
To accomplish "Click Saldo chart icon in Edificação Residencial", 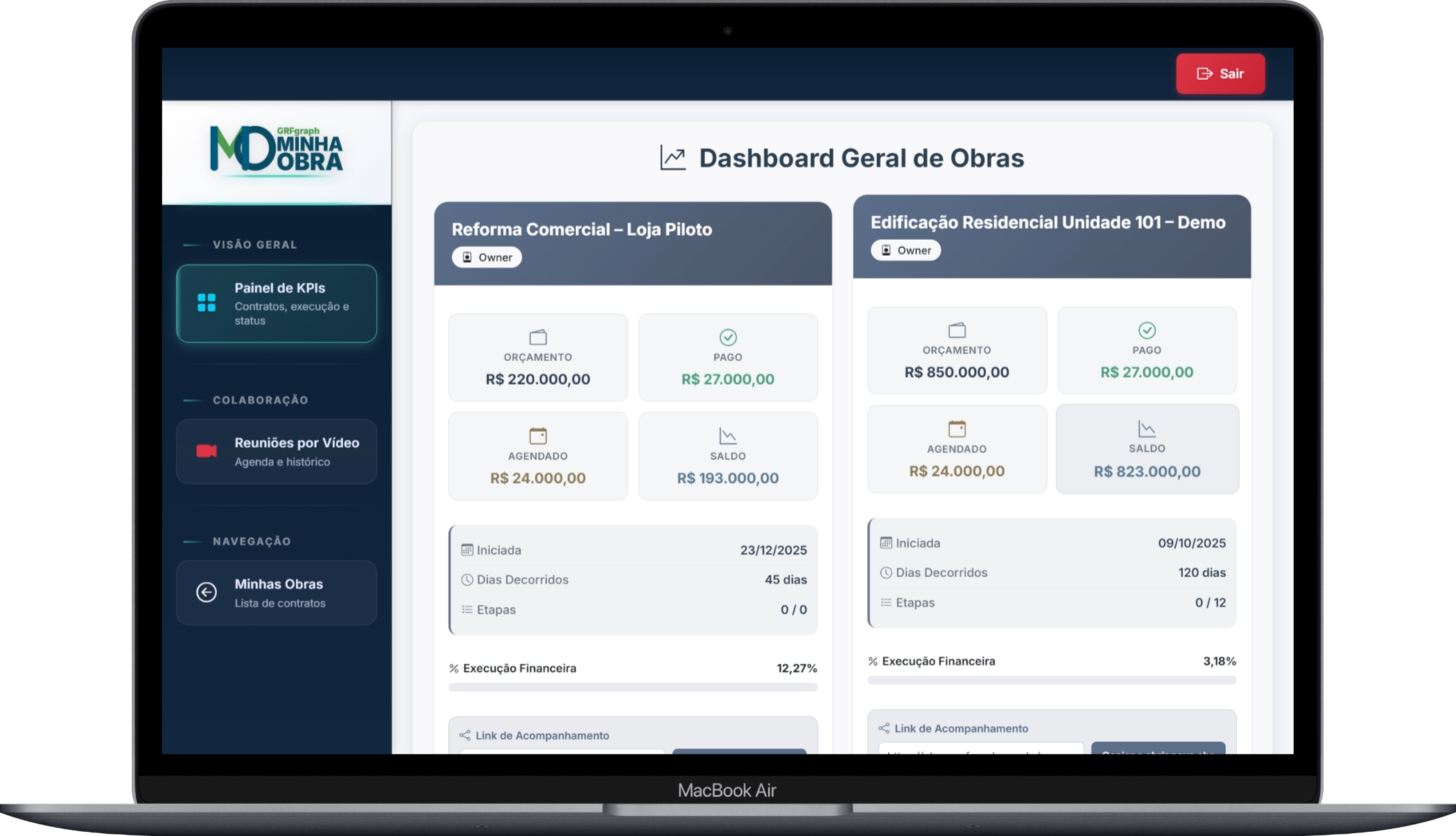I will (1147, 429).
